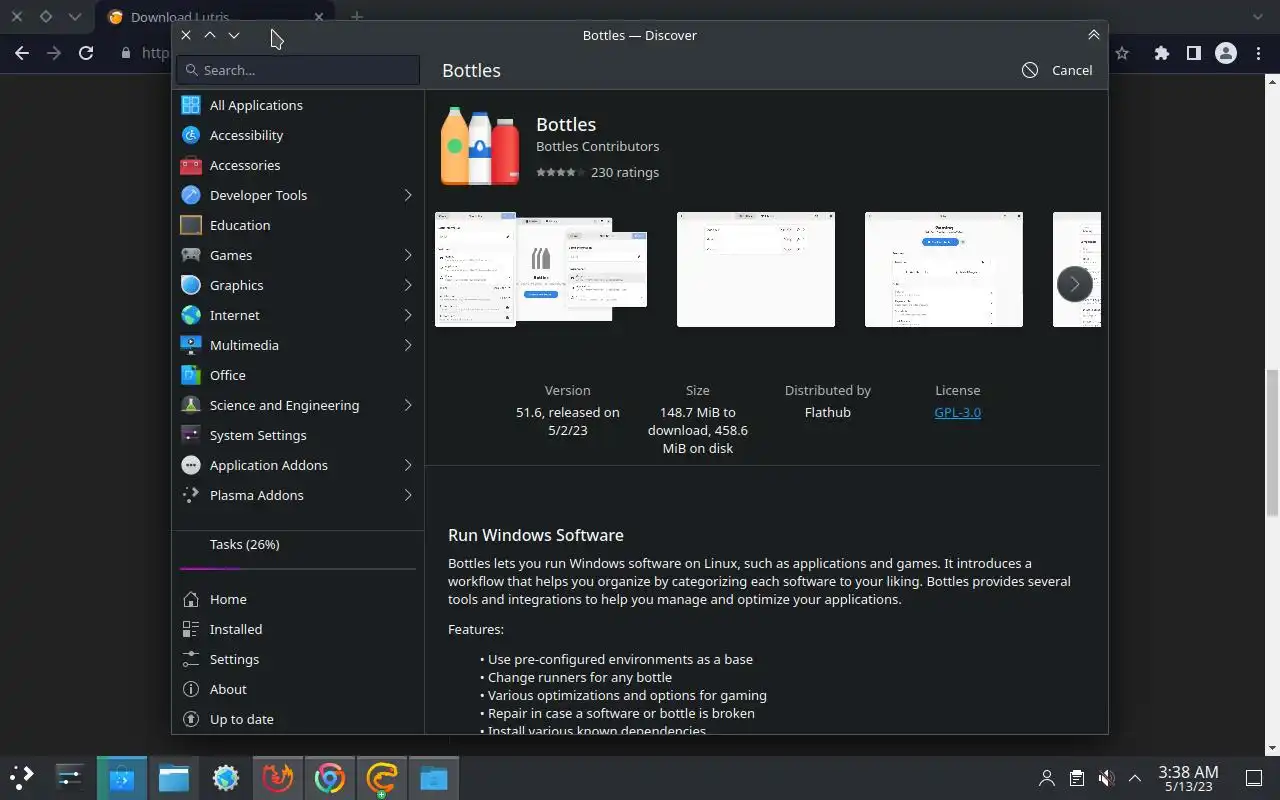Go to Home in Discover sidebar
The image size is (1280, 800).
(x=298, y=599)
